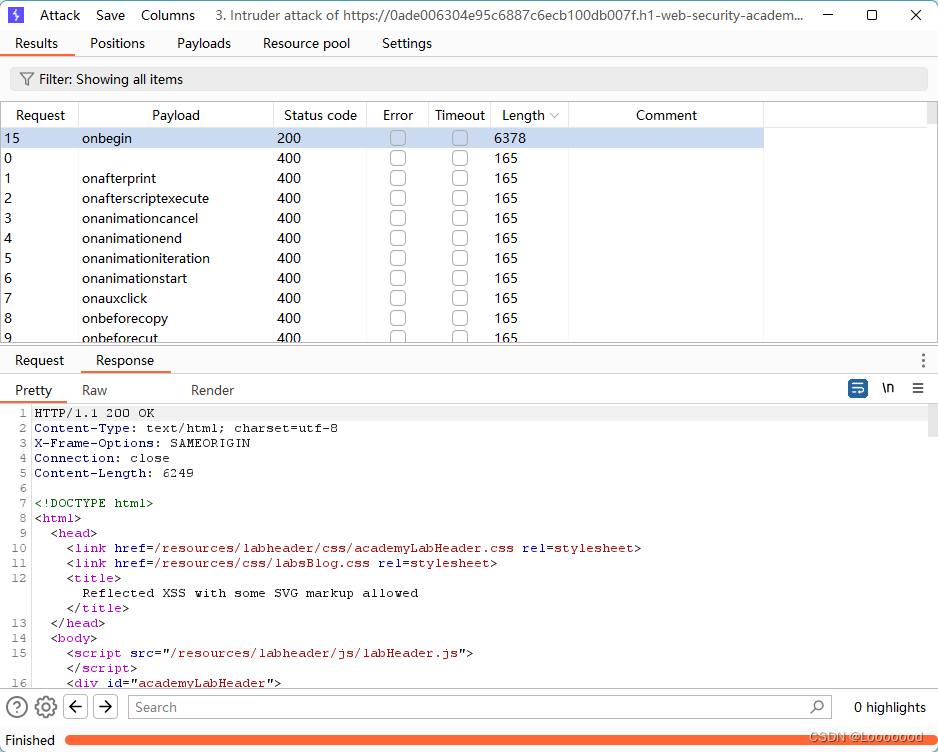The height and width of the screenshot is (752, 938).
Task: Go to previous search match arrow
Action: click(x=75, y=707)
